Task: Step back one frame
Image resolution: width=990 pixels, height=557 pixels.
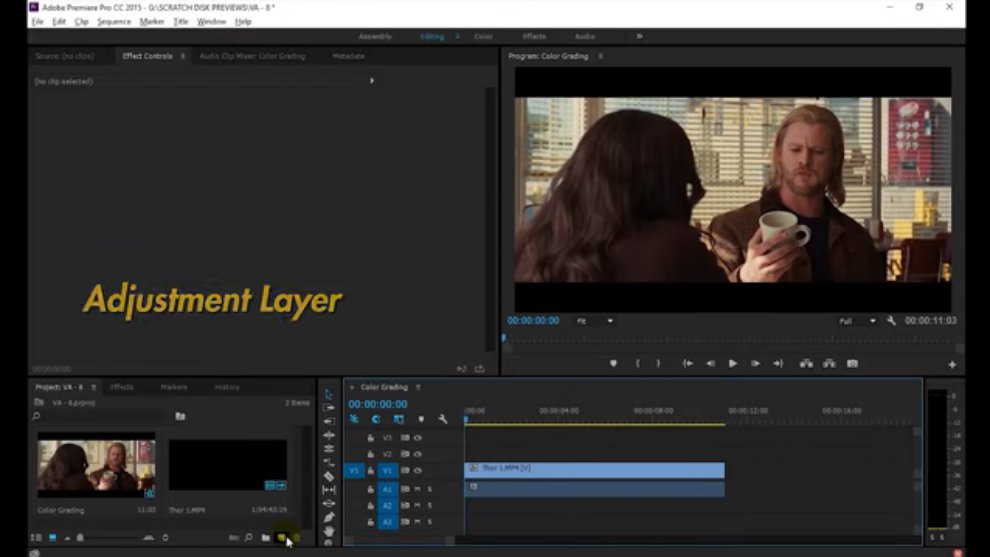Action: (710, 364)
